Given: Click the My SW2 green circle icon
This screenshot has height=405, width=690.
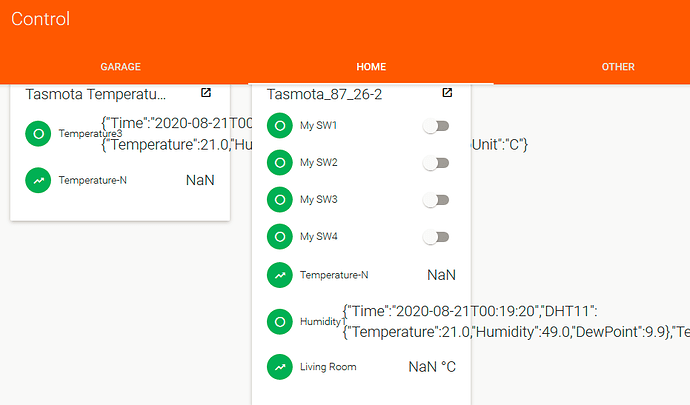Looking at the screenshot, I should (280, 163).
